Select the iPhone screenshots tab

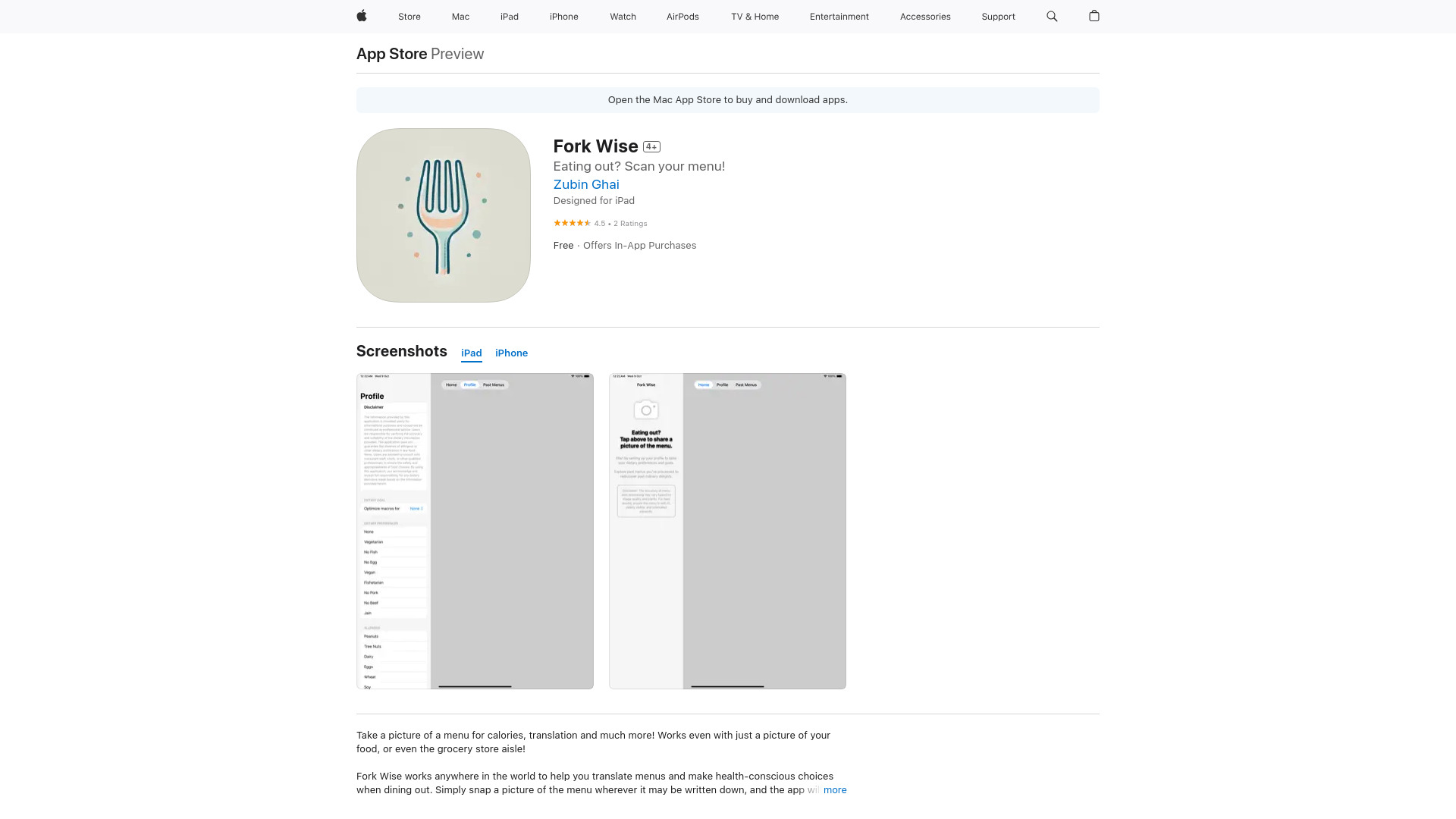511,352
